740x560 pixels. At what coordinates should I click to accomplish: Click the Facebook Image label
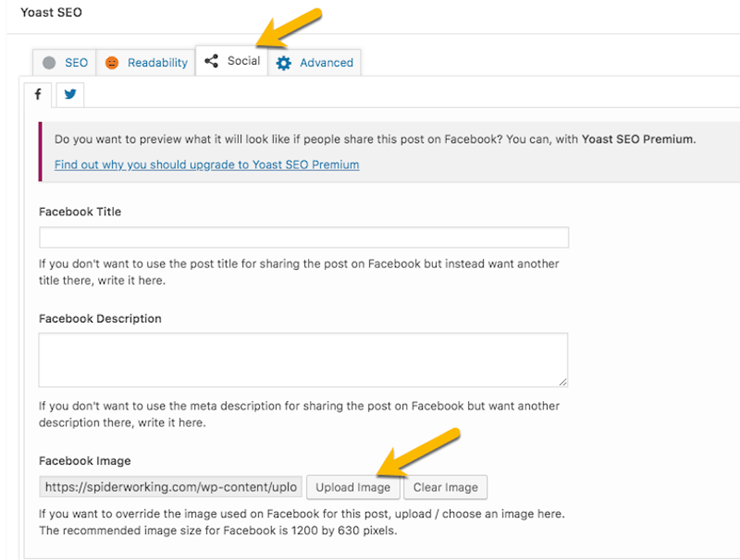[85, 461]
